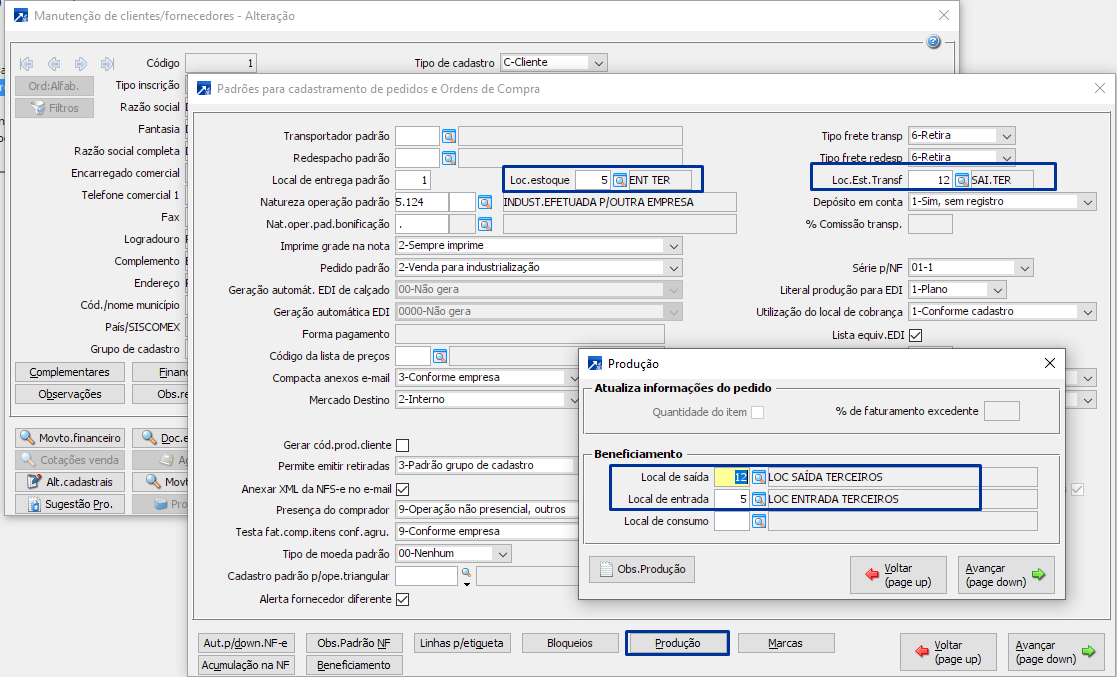Click Forma pagamento field

529,334
